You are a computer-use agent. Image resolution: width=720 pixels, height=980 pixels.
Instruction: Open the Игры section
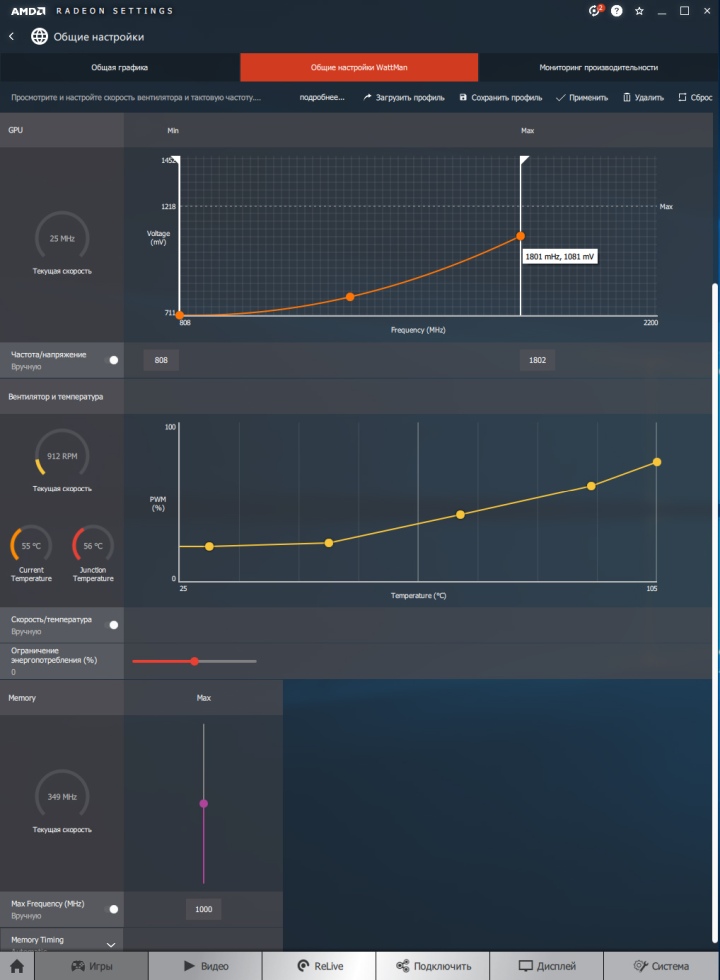pyautogui.click(x=91, y=966)
